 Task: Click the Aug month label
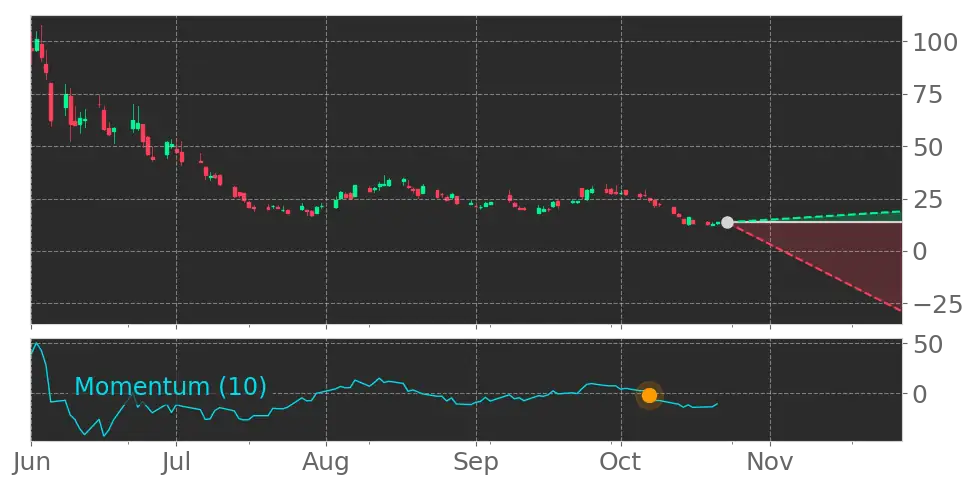click(x=327, y=464)
